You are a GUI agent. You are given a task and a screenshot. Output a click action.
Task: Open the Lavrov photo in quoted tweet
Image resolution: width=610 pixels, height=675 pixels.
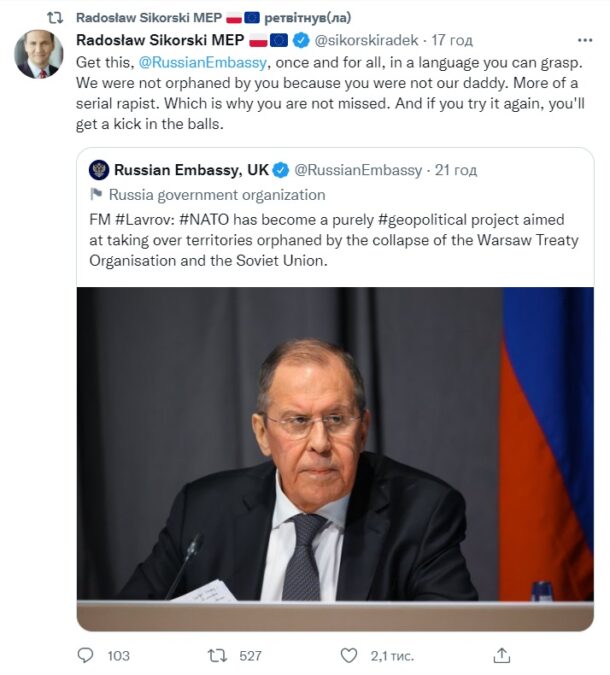(335, 443)
